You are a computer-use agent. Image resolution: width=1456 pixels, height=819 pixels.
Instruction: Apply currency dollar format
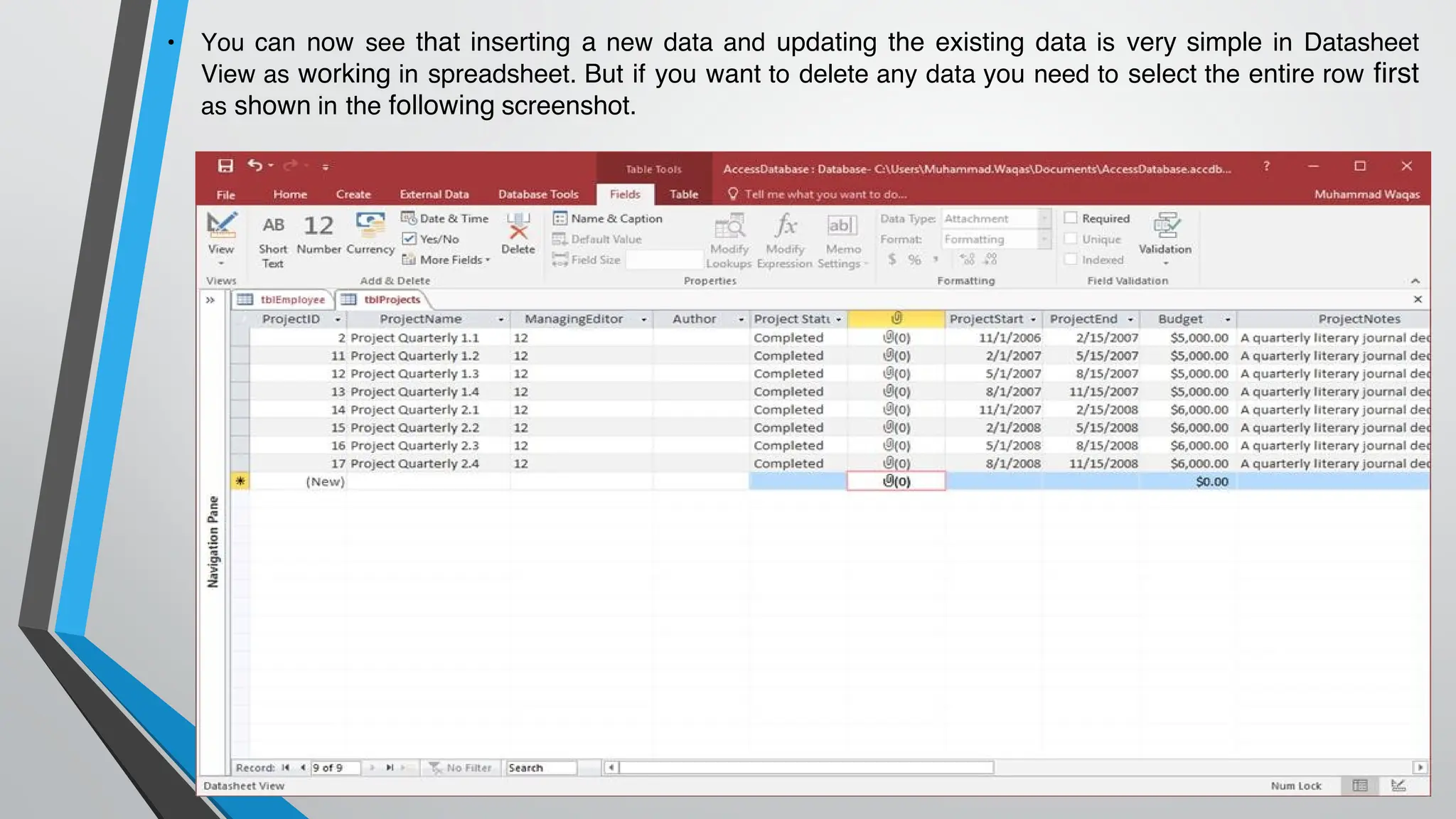coord(892,259)
